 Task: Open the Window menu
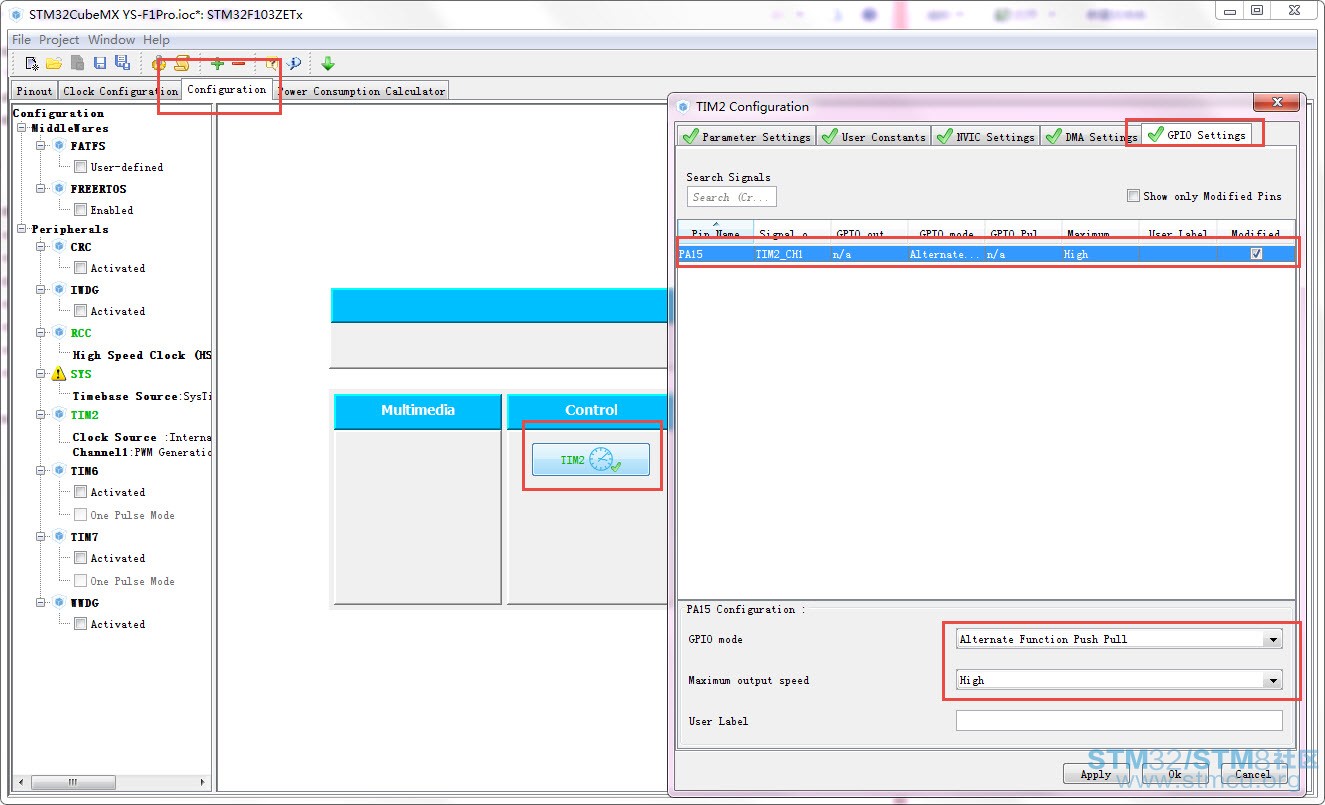(x=111, y=40)
